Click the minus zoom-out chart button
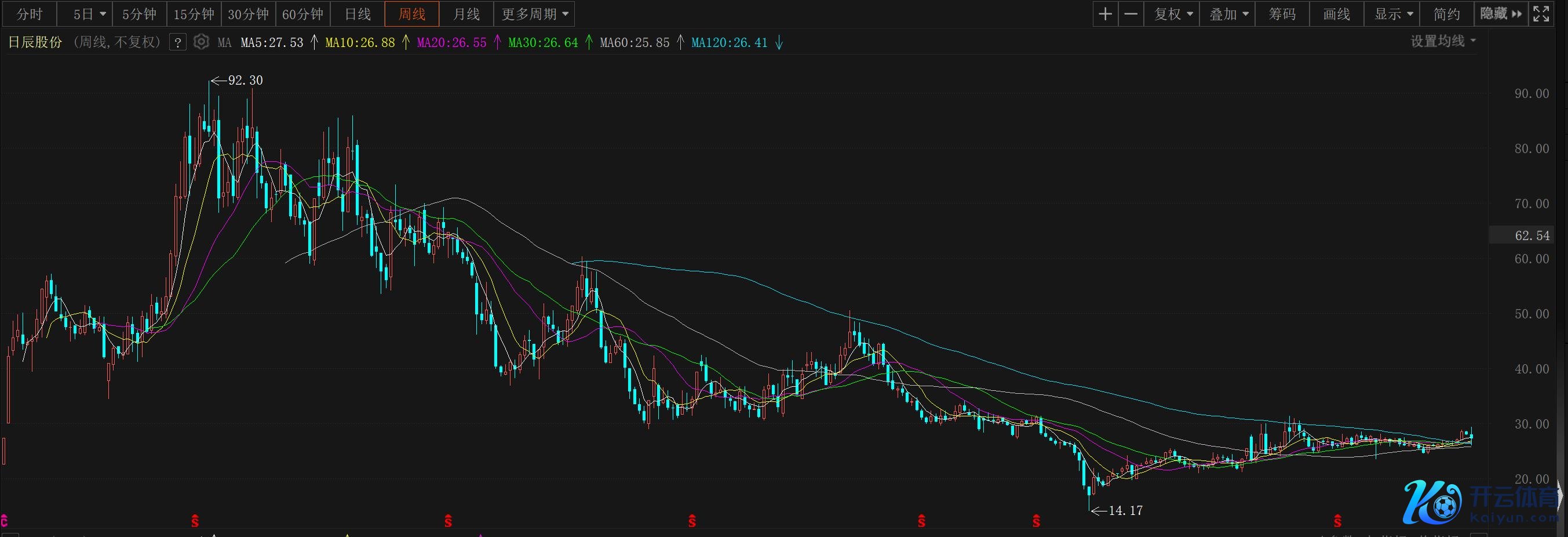 [1131, 14]
